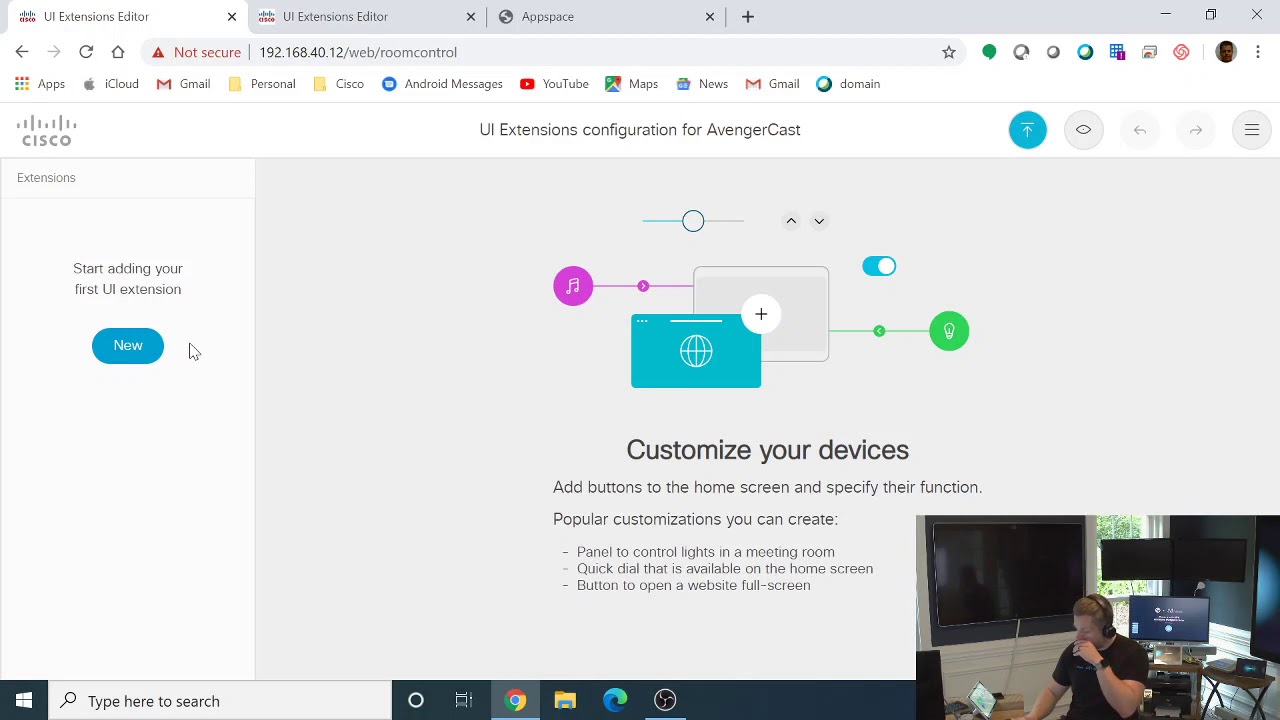Open the Personal bookmarks folder
The width and height of the screenshot is (1280, 720).
point(262,84)
